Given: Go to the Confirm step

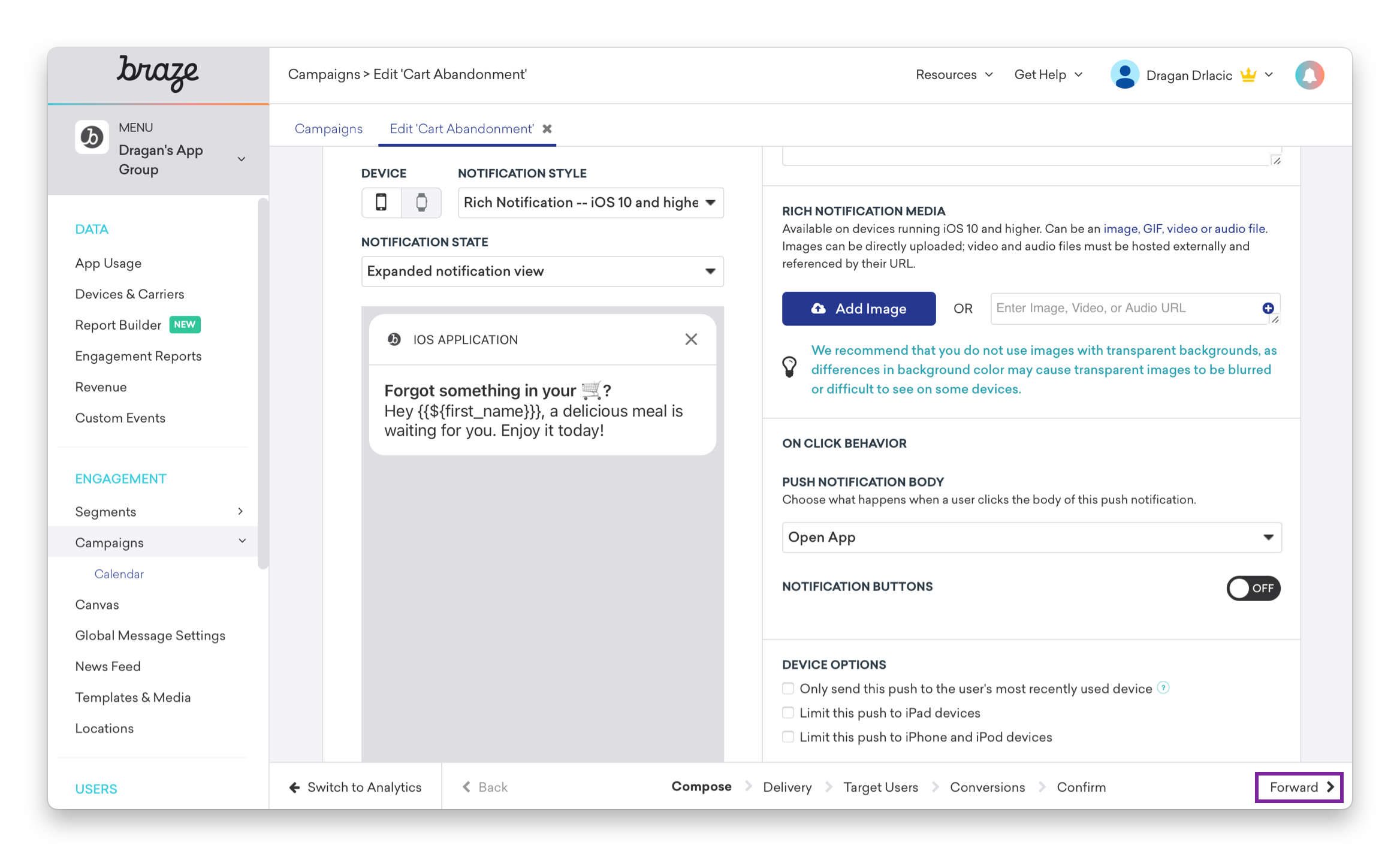Looking at the screenshot, I should coord(1081,787).
